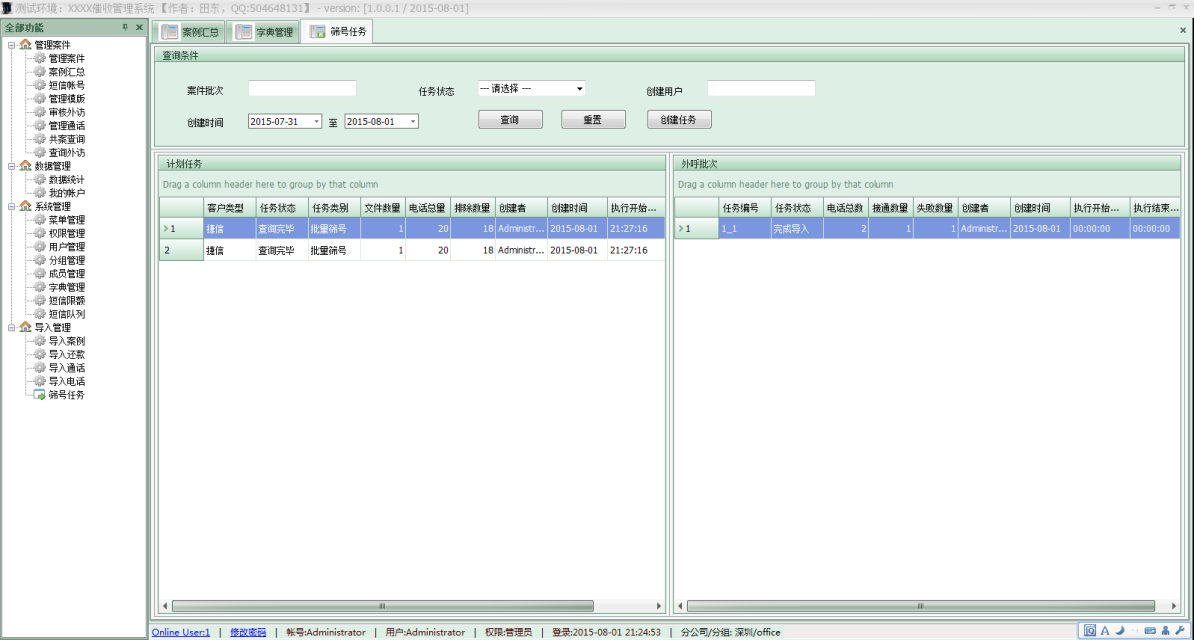Open the 修改密码 link
This screenshot has width=1194, height=640.
click(248, 632)
